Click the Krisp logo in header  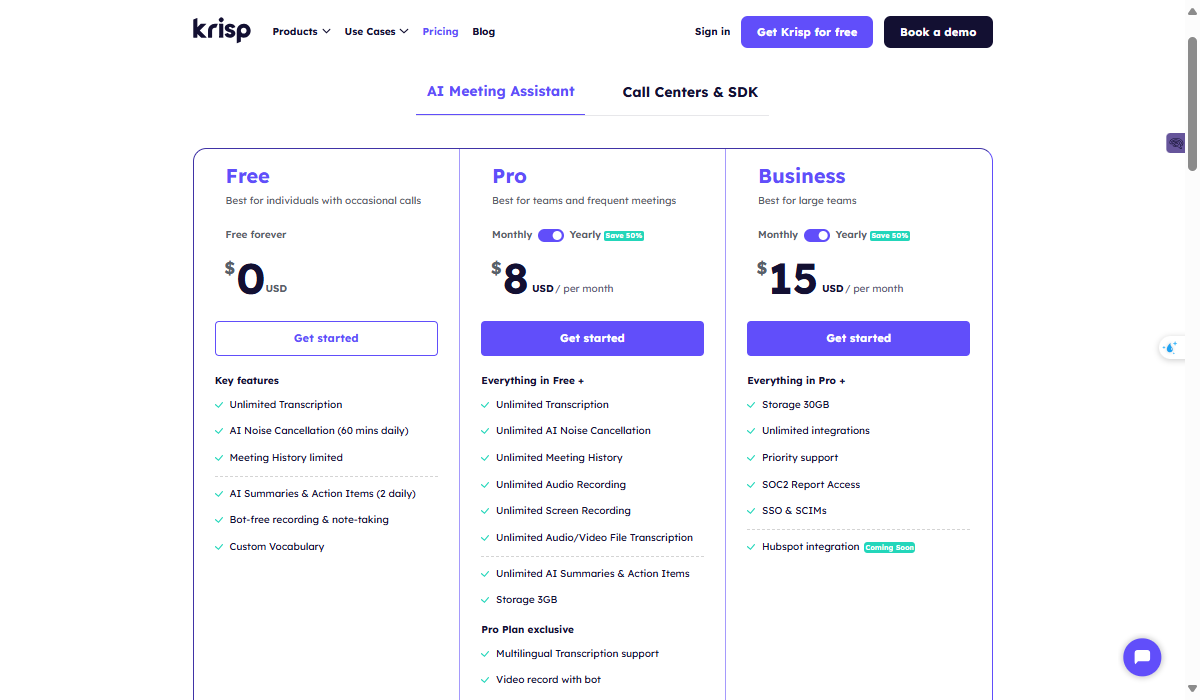221,30
